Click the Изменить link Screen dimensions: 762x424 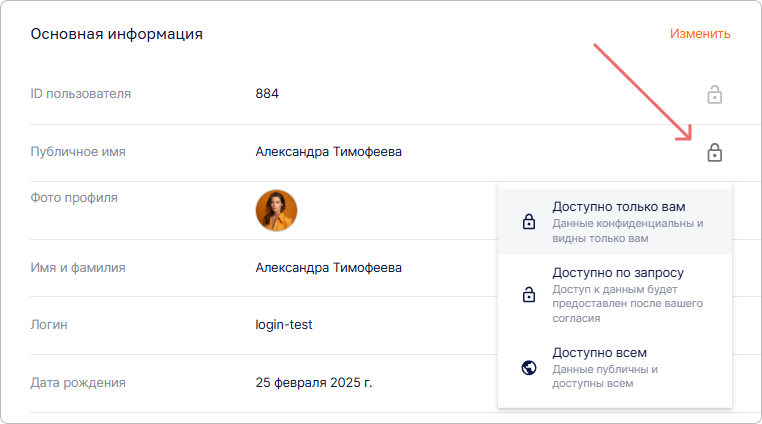click(x=700, y=34)
